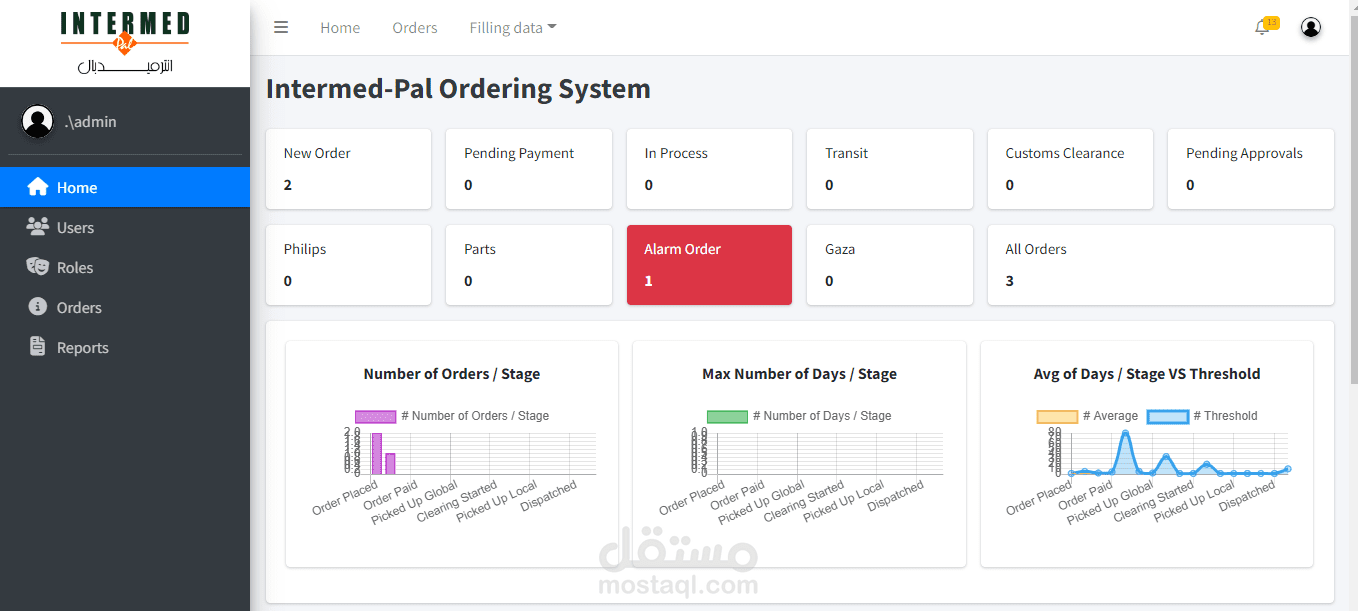Click the Orders info icon in sidebar
Screen dimensions: 1358x611
tap(38, 307)
